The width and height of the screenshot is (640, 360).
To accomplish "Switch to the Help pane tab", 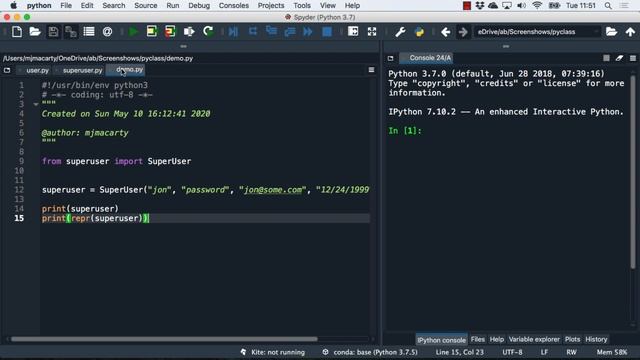I will pyautogui.click(x=497, y=339).
